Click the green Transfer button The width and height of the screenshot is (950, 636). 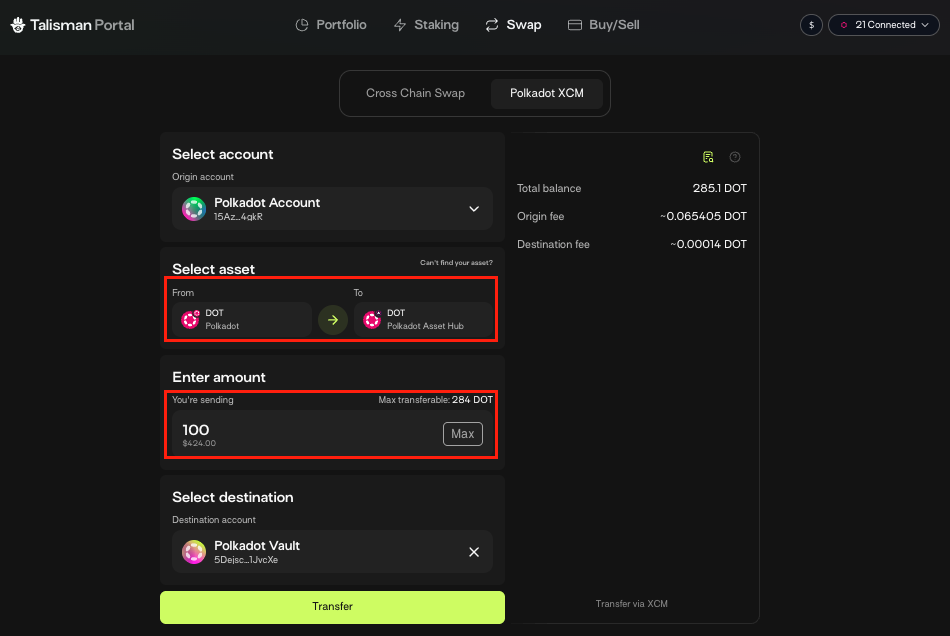pyautogui.click(x=332, y=607)
